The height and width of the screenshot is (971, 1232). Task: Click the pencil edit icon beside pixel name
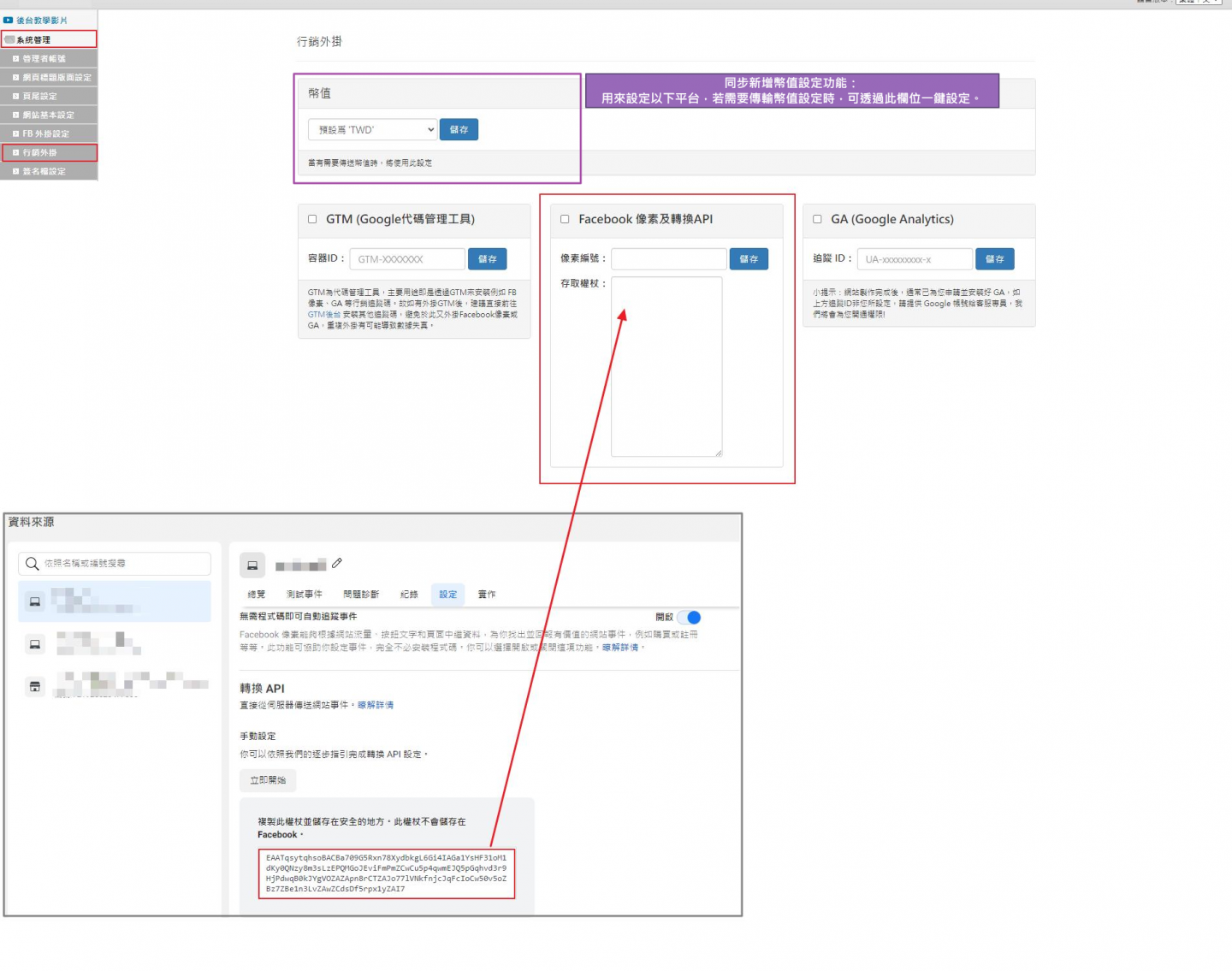[x=337, y=563]
